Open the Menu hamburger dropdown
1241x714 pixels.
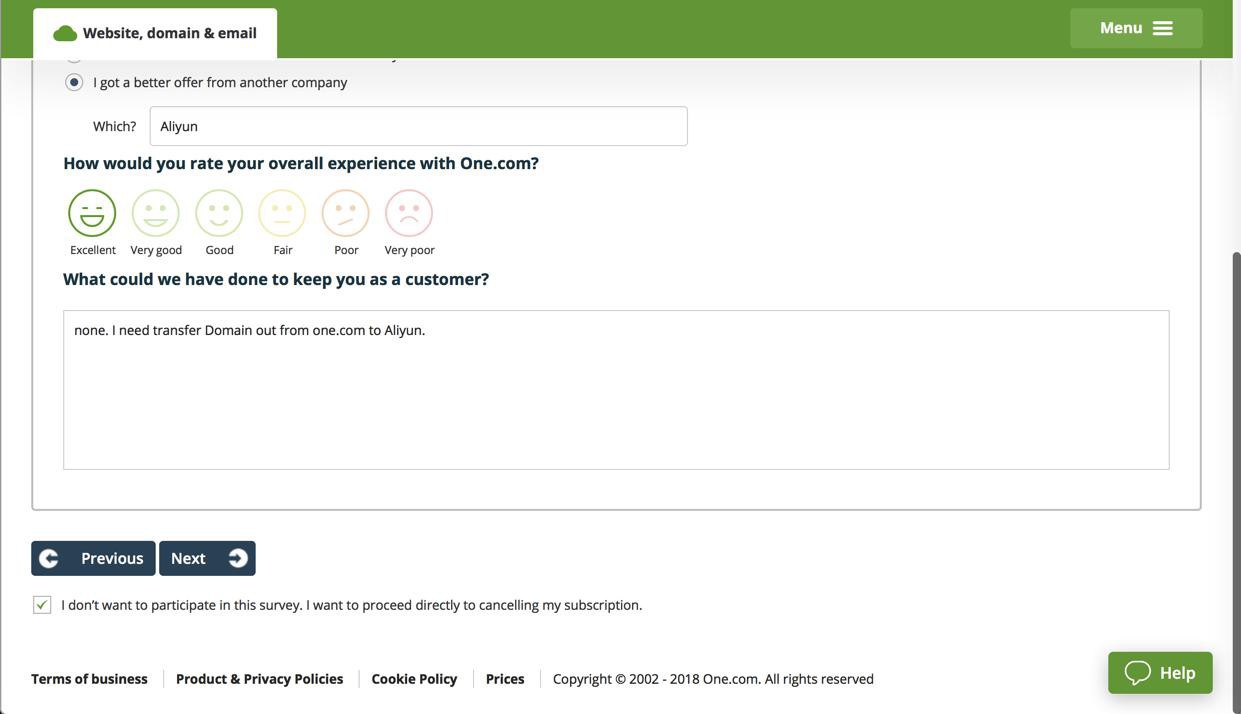[x=1136, y=28]
